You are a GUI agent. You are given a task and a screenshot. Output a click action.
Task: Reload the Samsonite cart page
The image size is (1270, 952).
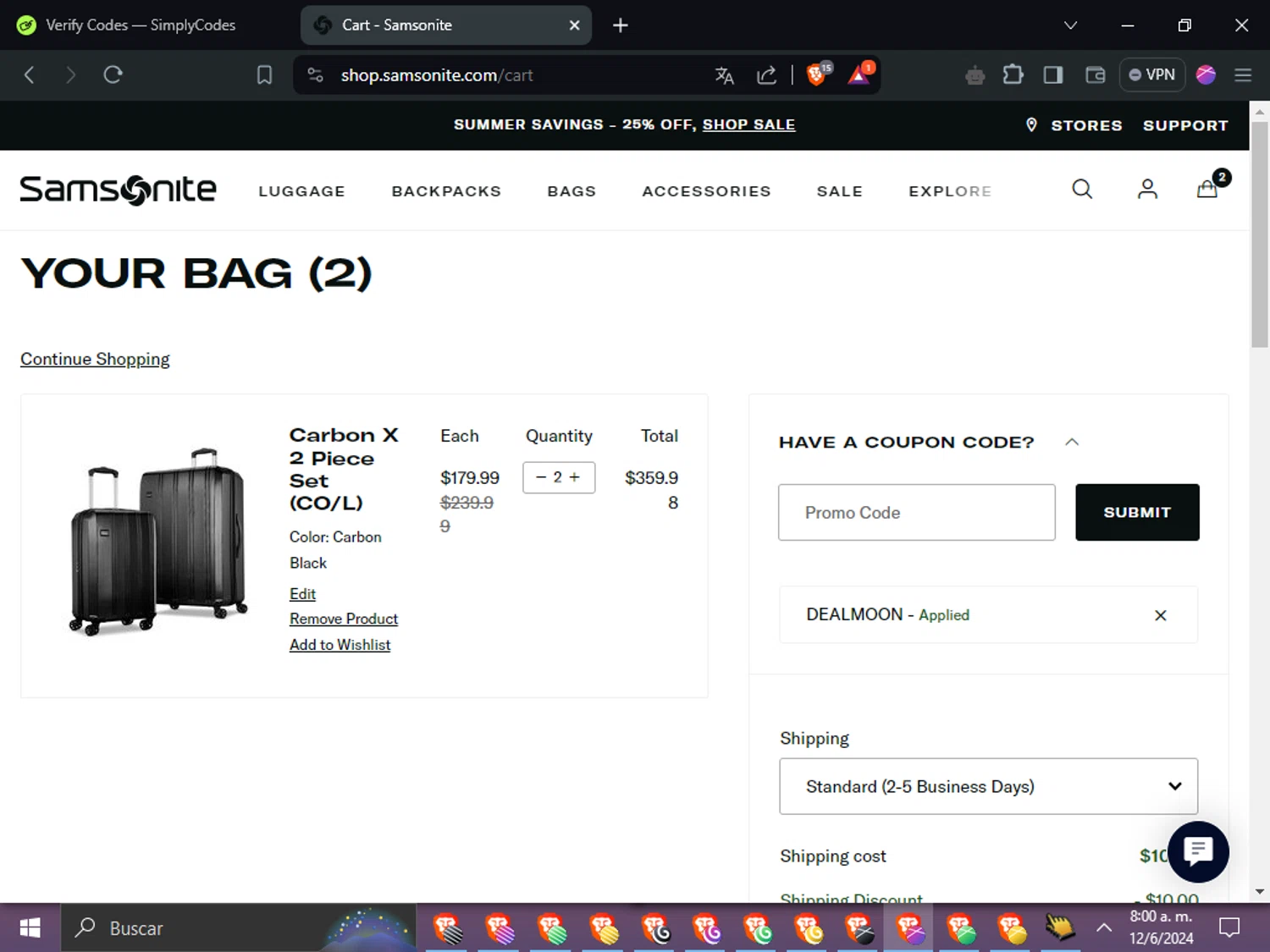113,74
